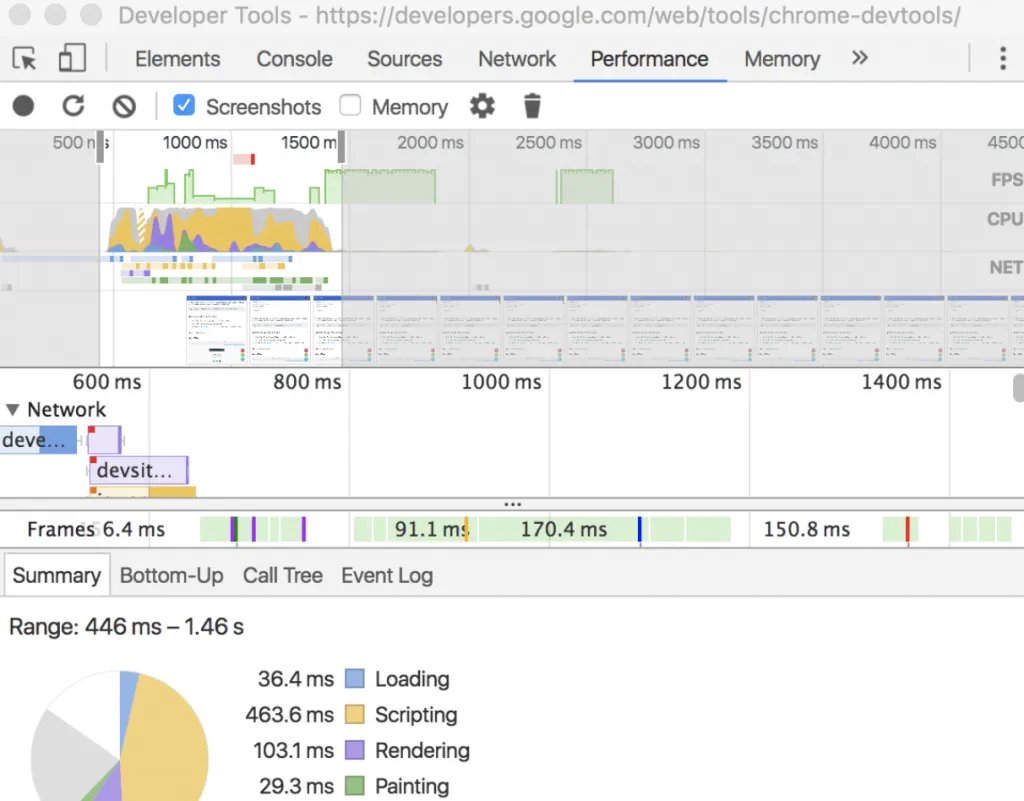Image resolution: width=1024 pixels, height=801 pixels.
Task: Collapse the Network track section
Action: tap(14, 409)
